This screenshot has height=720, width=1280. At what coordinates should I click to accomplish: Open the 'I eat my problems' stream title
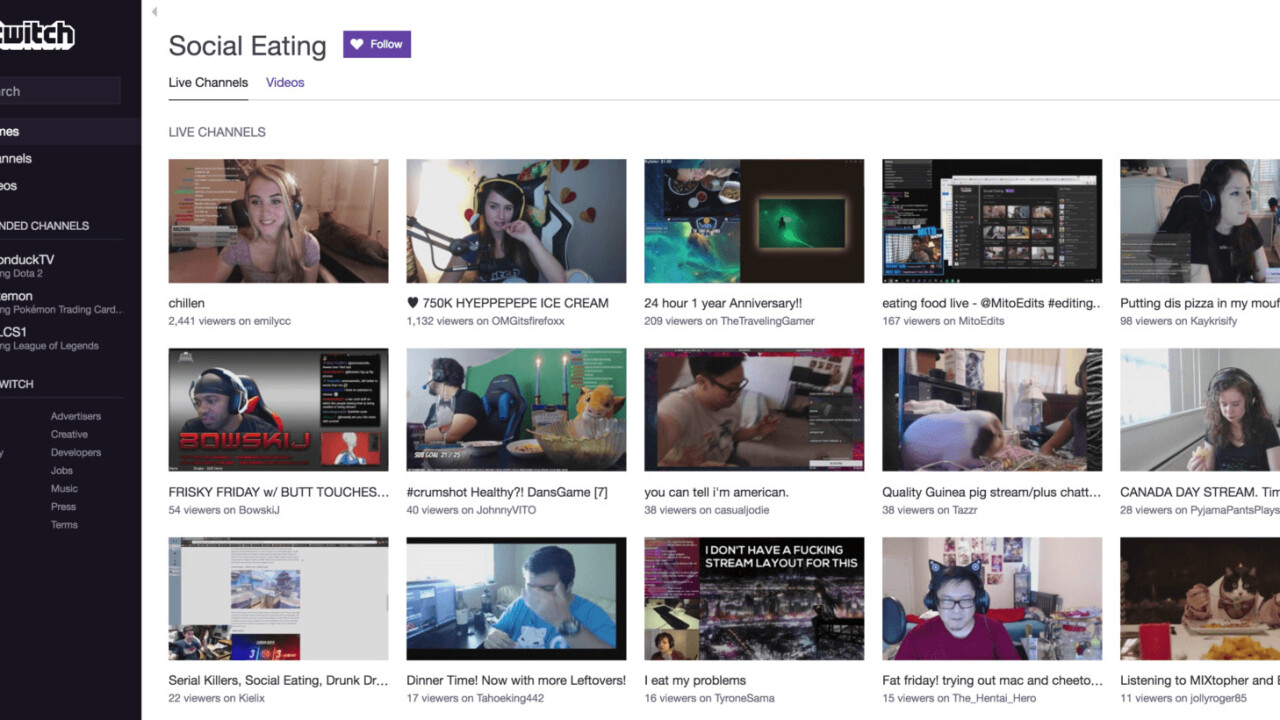pos(695,680)
